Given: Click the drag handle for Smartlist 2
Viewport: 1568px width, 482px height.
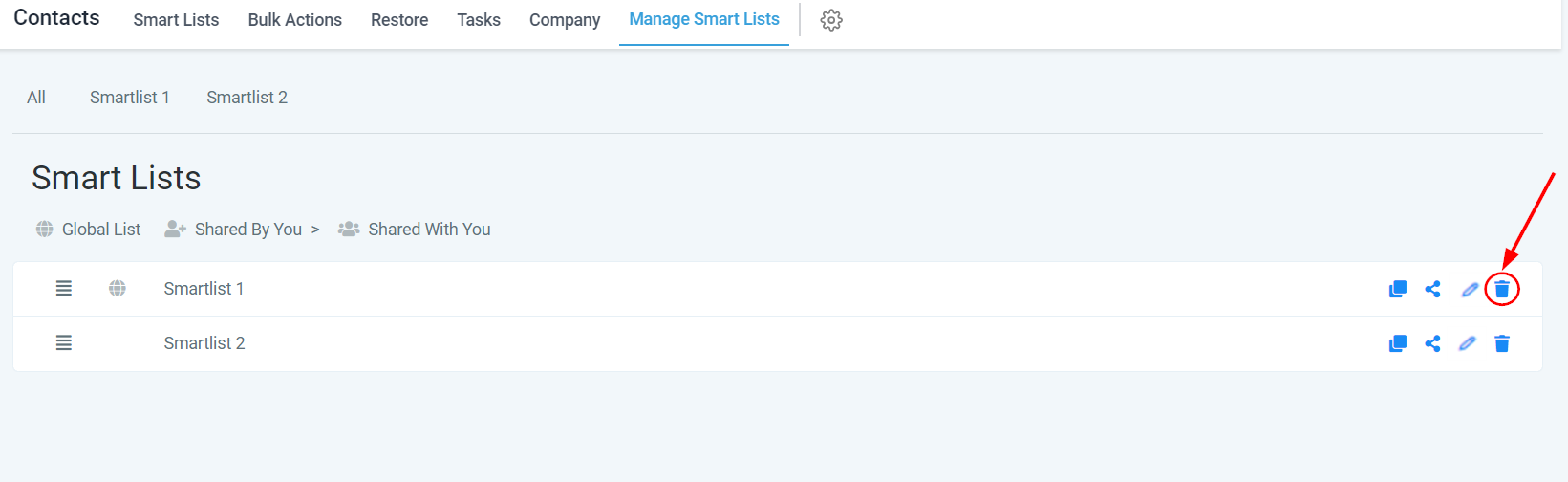Looking at the screenshot, I should 64,343.
